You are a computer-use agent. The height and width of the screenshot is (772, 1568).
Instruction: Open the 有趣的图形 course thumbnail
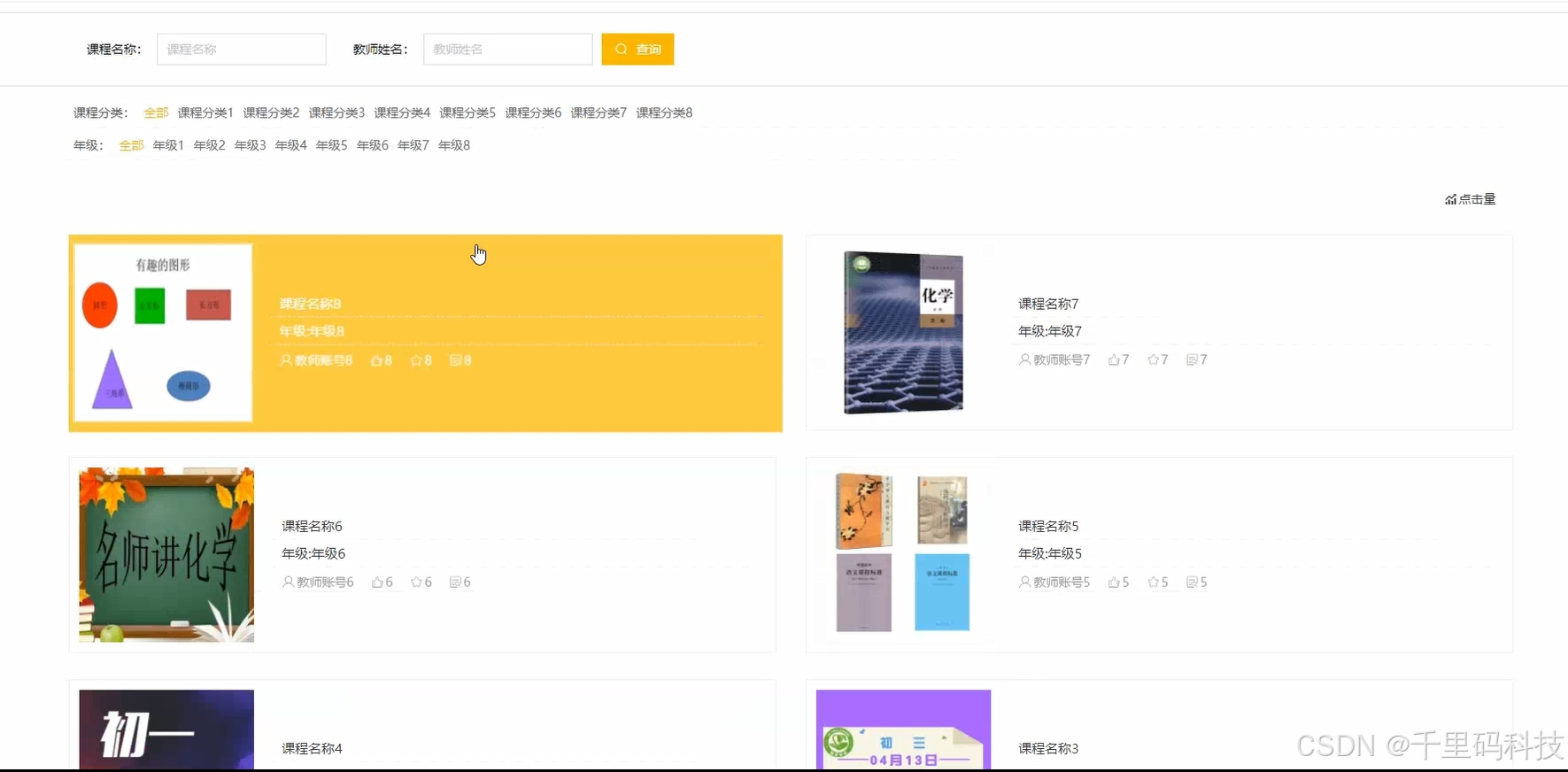point(164,333)
